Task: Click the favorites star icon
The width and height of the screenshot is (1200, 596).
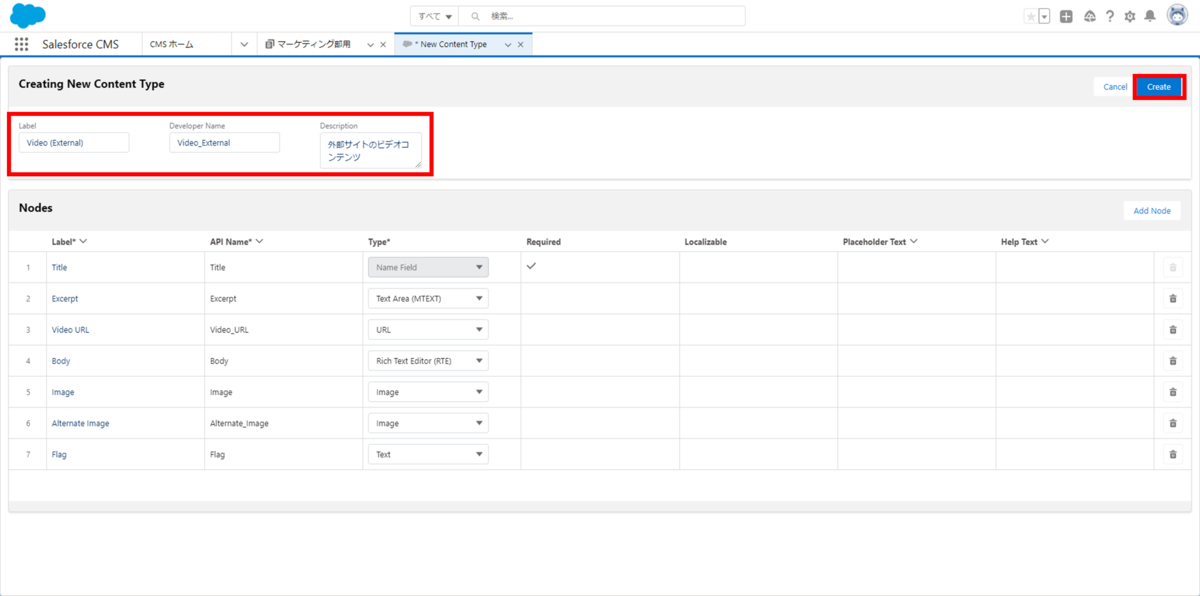Action: 1031,16
